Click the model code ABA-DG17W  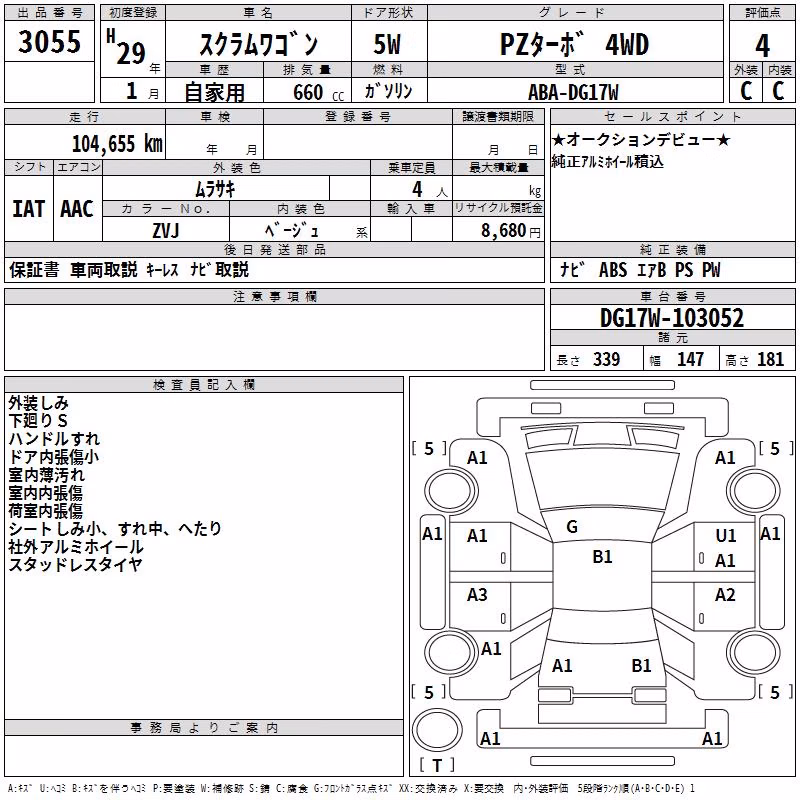coord(573,92)
